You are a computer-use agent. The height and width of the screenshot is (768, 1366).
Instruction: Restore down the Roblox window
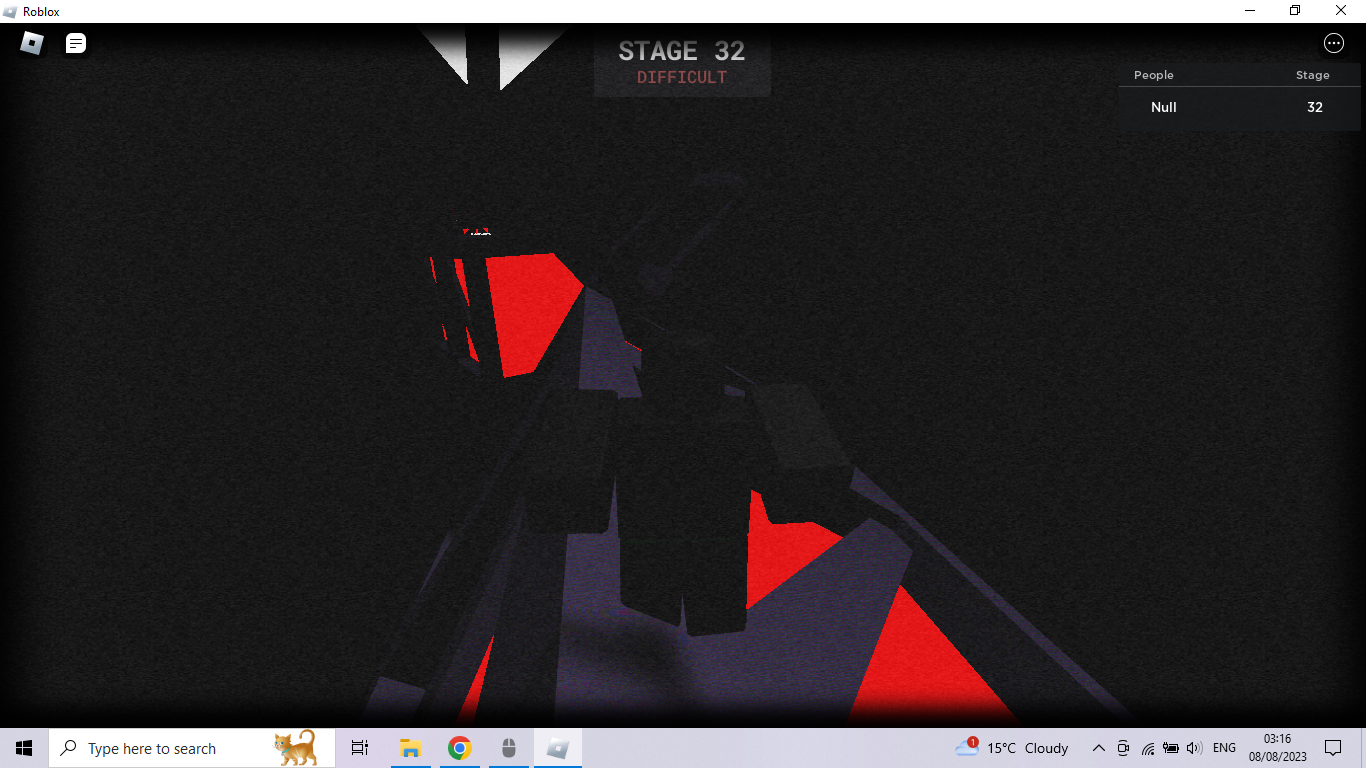click(1295, 11)
